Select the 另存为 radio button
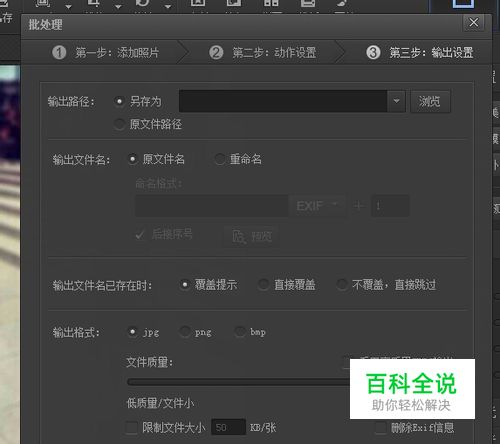 pyautogui.click(x=119, y=101)
